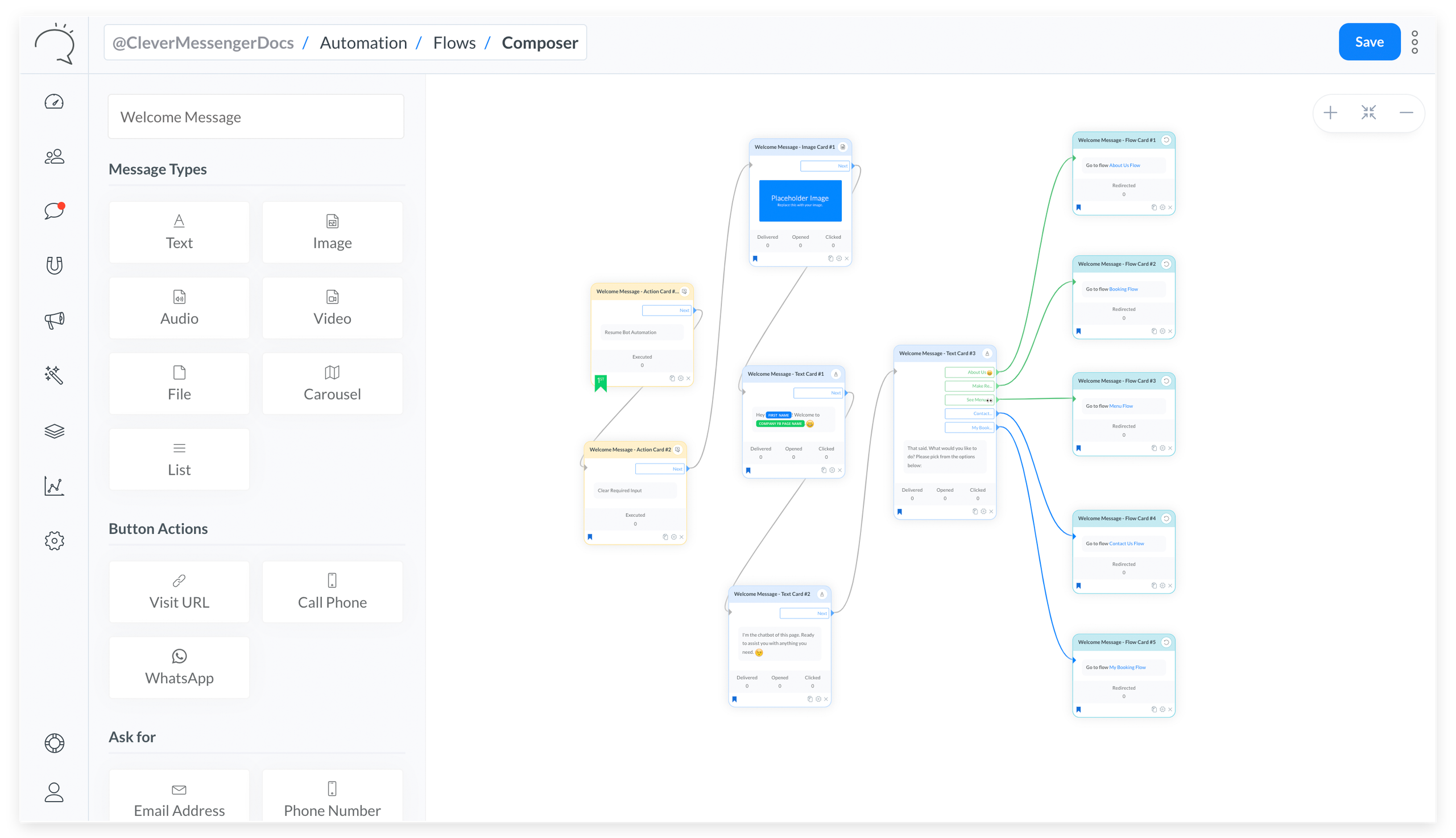Click the magnet growth tools icon
This screenshot has width=1456, height=838.
pyautogui.click(x=54, y=265)
